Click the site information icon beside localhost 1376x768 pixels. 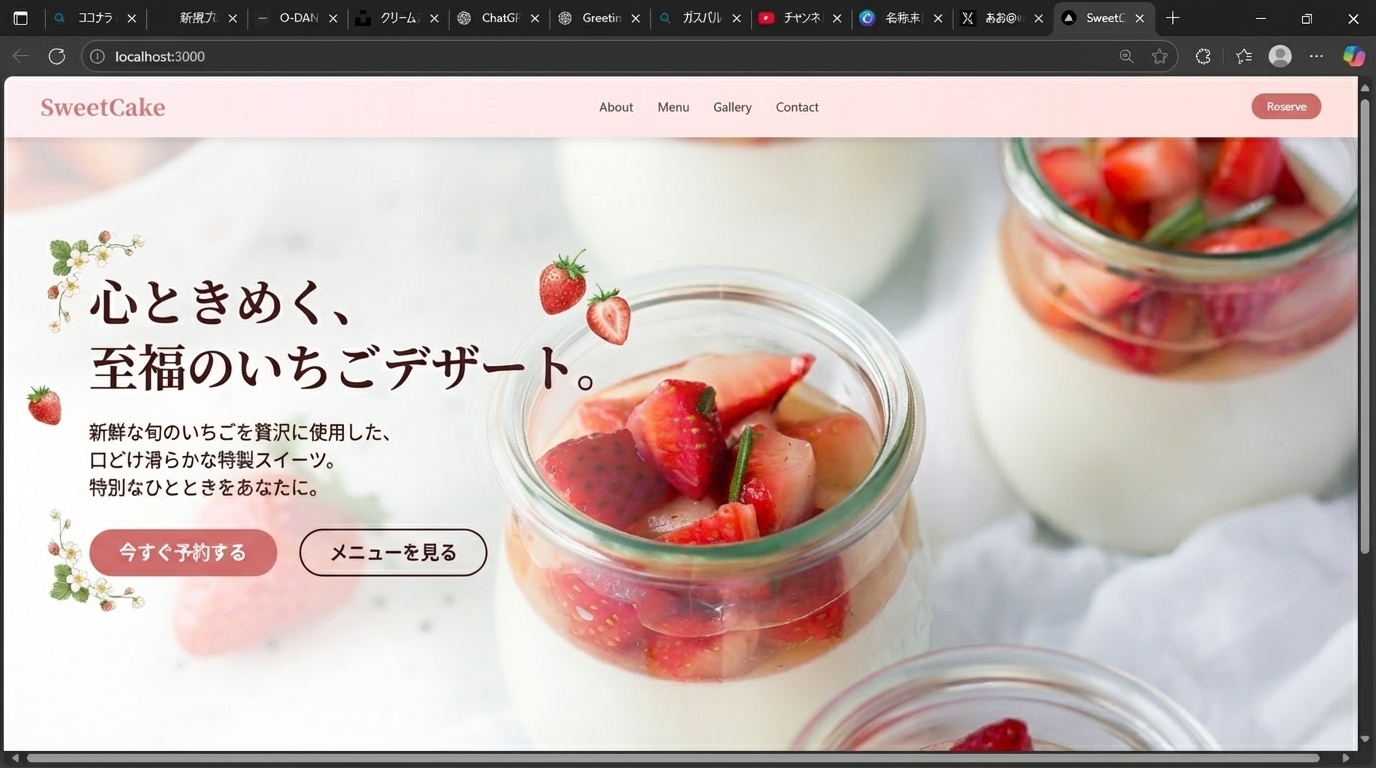(x=97, y=56)
